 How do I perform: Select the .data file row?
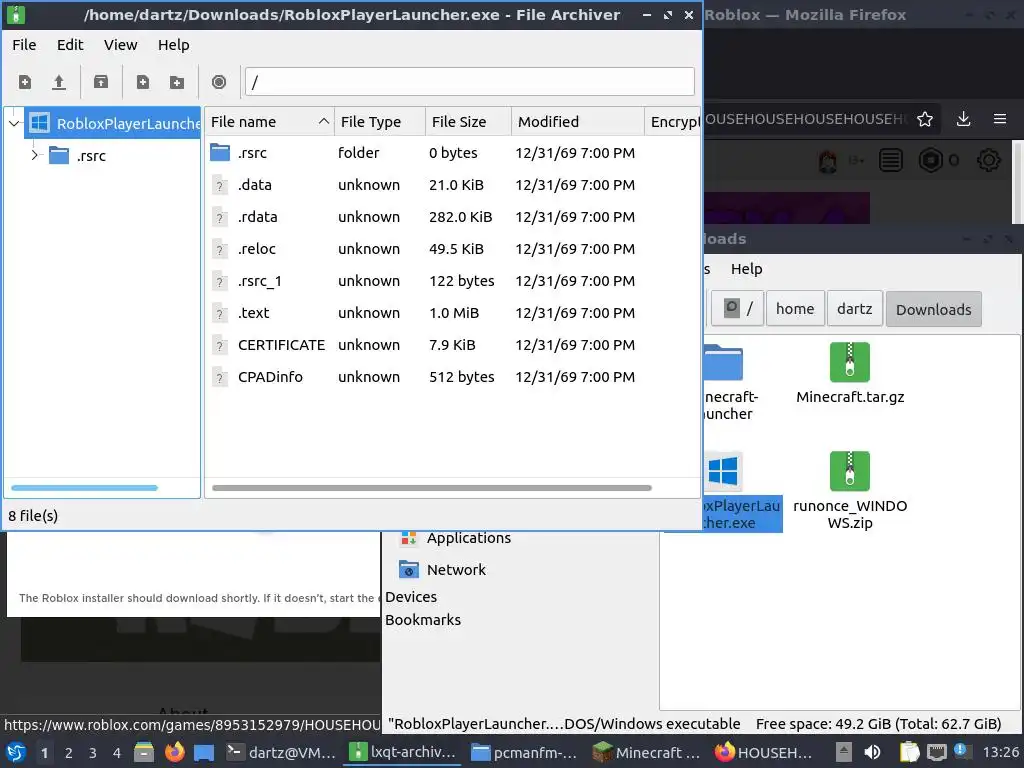click(452, 185)
